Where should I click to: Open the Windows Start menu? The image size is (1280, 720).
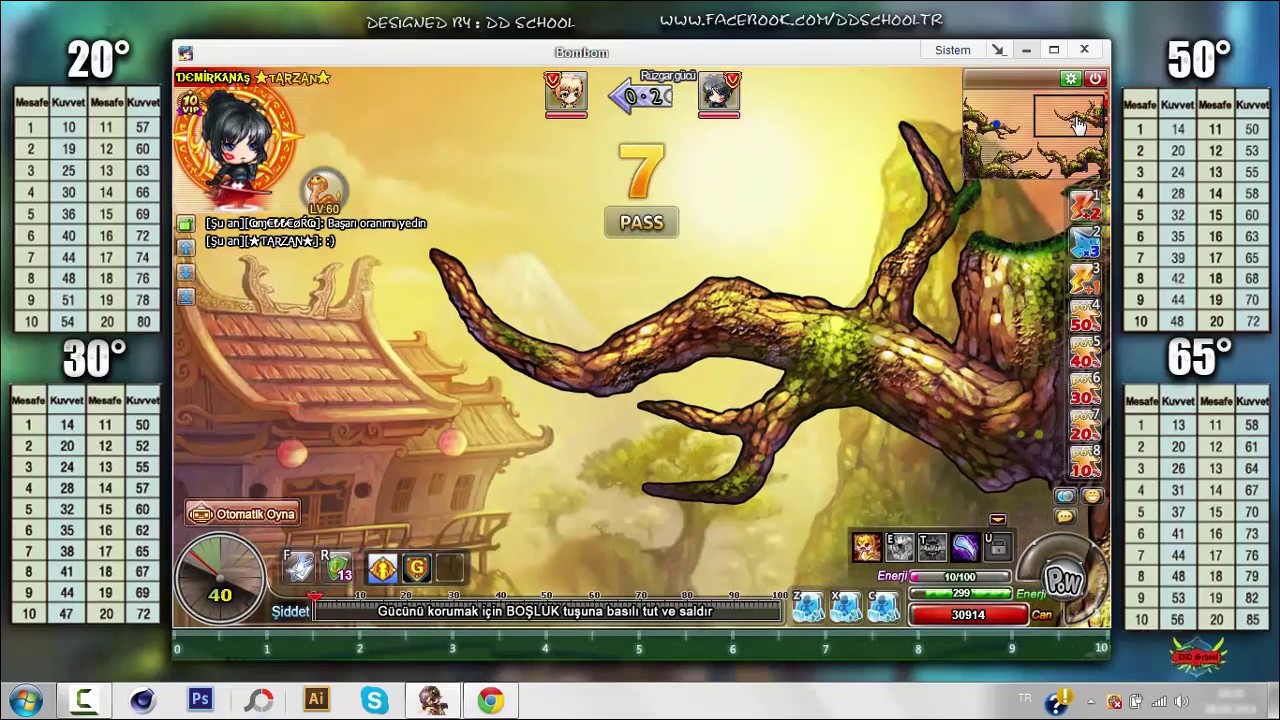click(x=25, y=700)
